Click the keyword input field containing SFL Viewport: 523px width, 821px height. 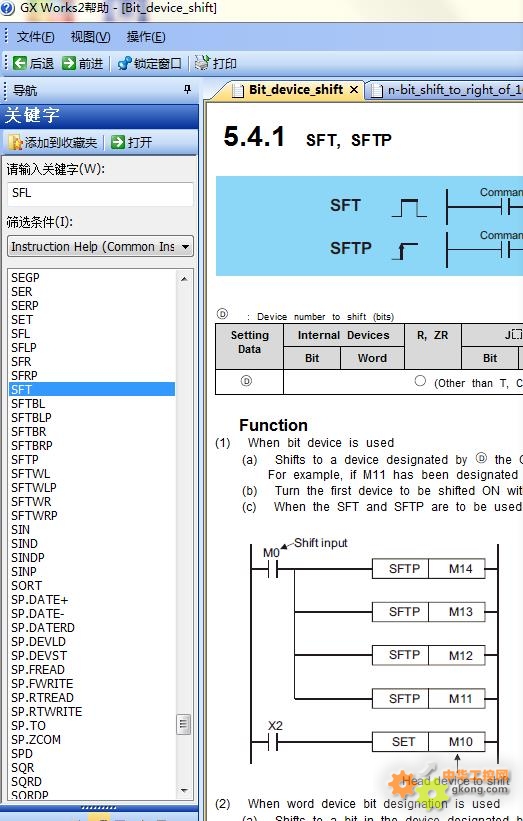point(101,193)
